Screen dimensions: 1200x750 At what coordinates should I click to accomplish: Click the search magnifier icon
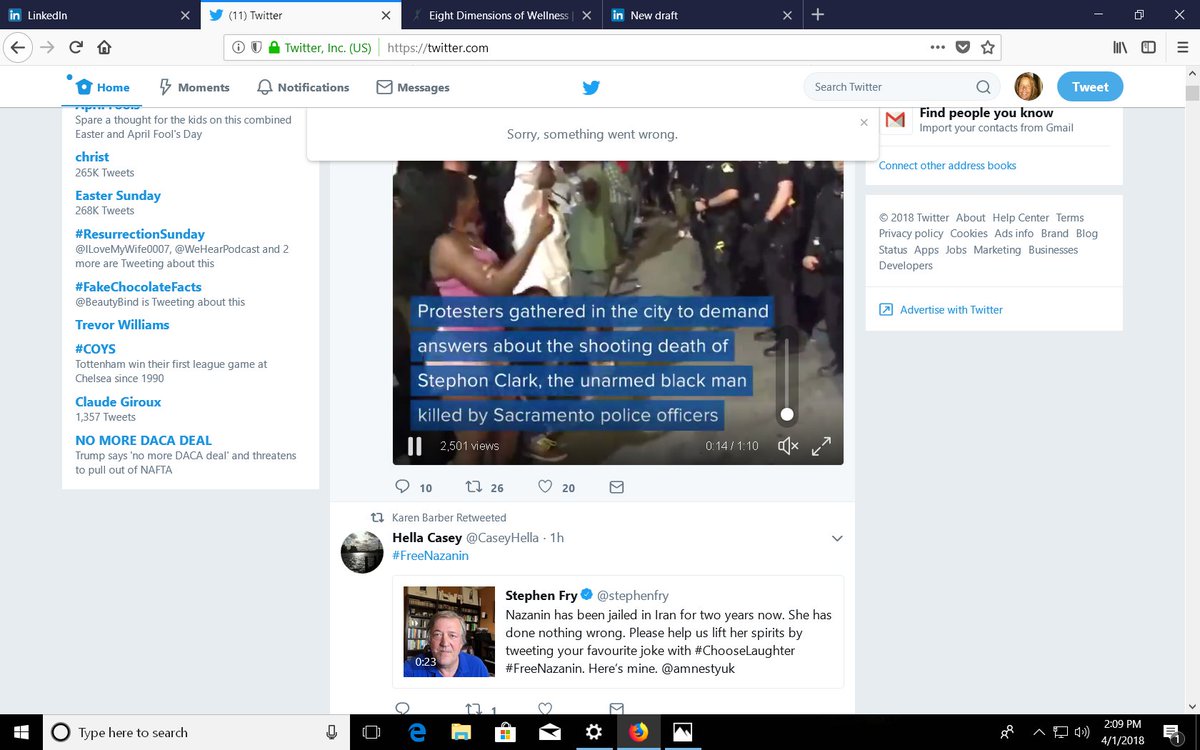983,87
